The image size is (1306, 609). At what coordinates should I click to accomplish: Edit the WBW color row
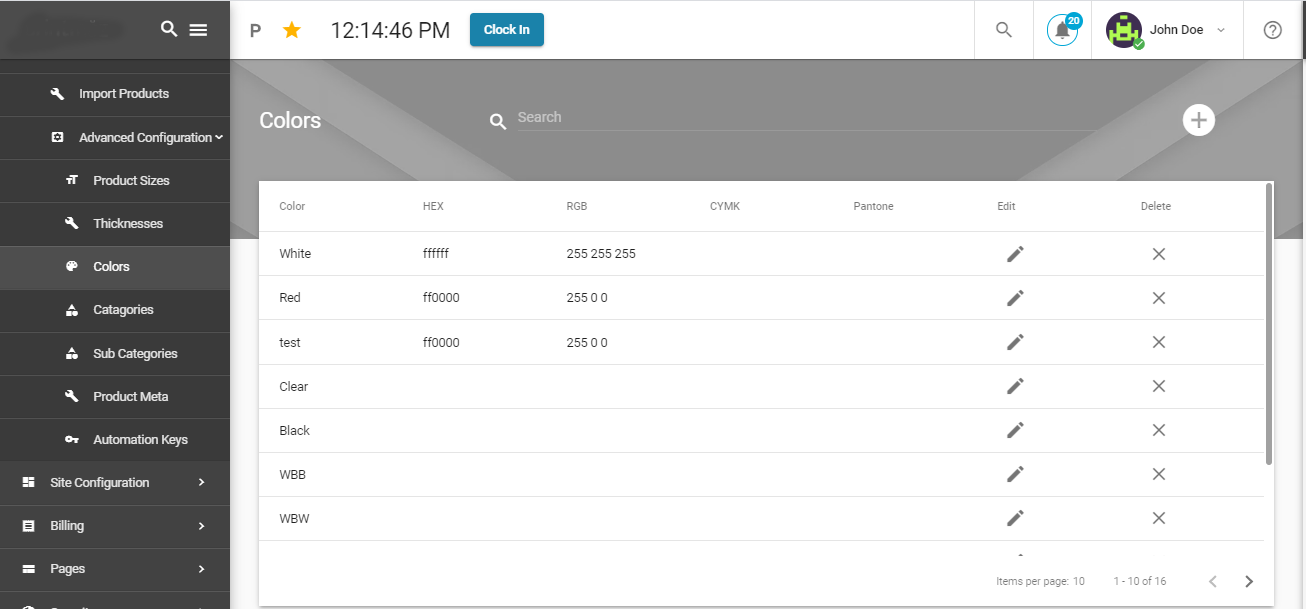pyautogui.click(x=1015, y=518)
